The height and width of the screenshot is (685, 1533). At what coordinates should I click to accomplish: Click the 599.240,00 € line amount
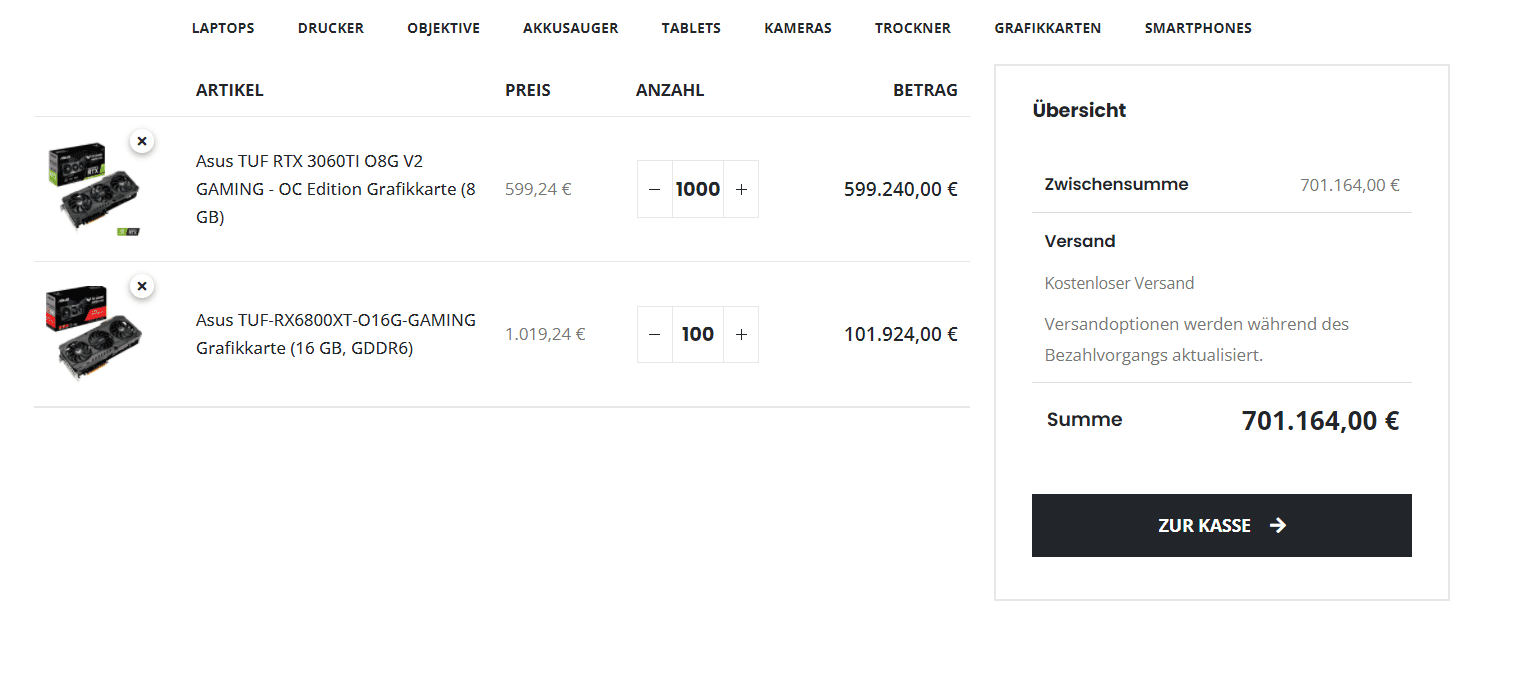pyautogui.click(x=901, y=189)
